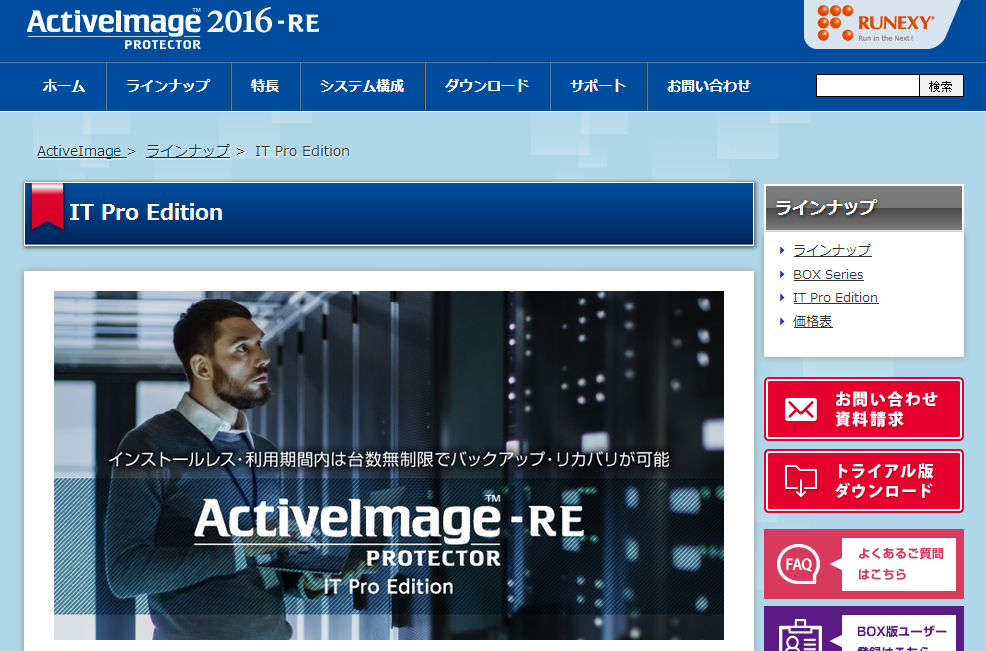Click the folder download icon on トライアル版 banner

tap(800, 481)
